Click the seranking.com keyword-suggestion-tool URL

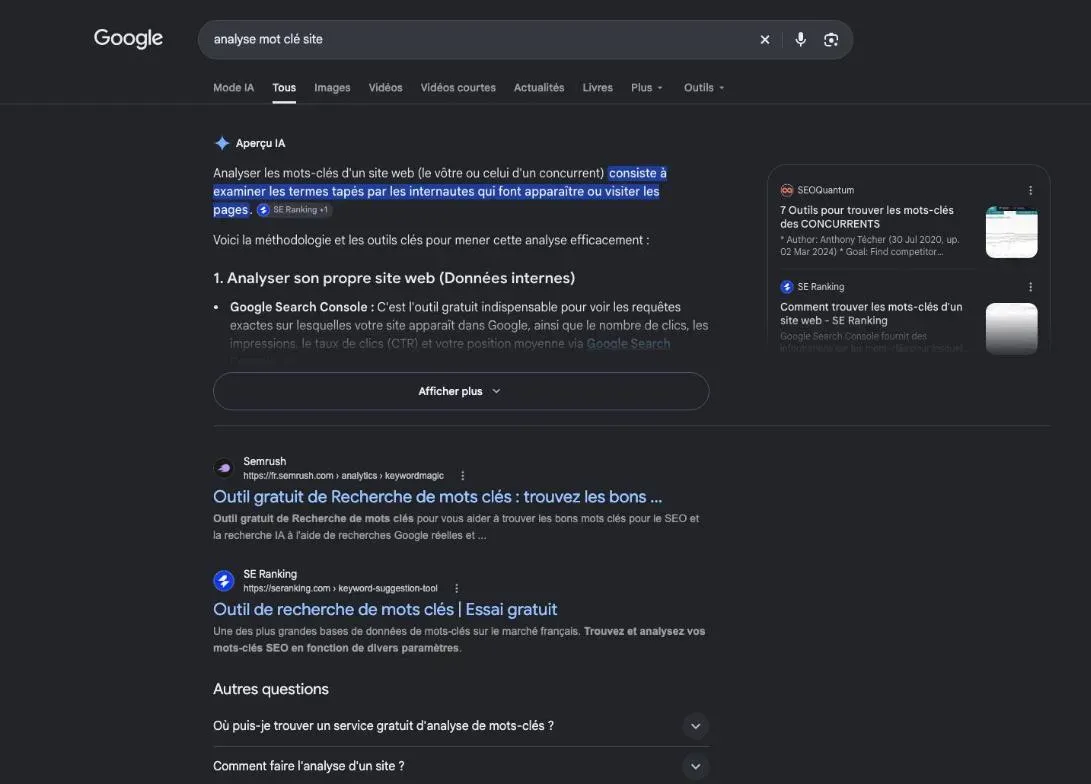pyautogui.click(x=340, y=589)
